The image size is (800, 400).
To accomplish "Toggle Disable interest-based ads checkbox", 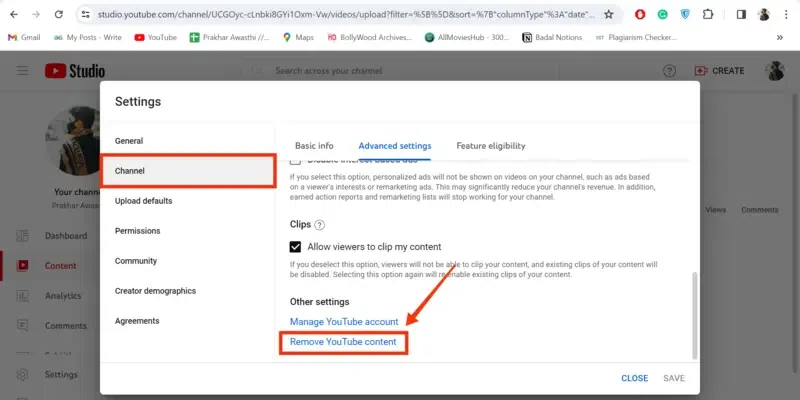I will point(295,161).
